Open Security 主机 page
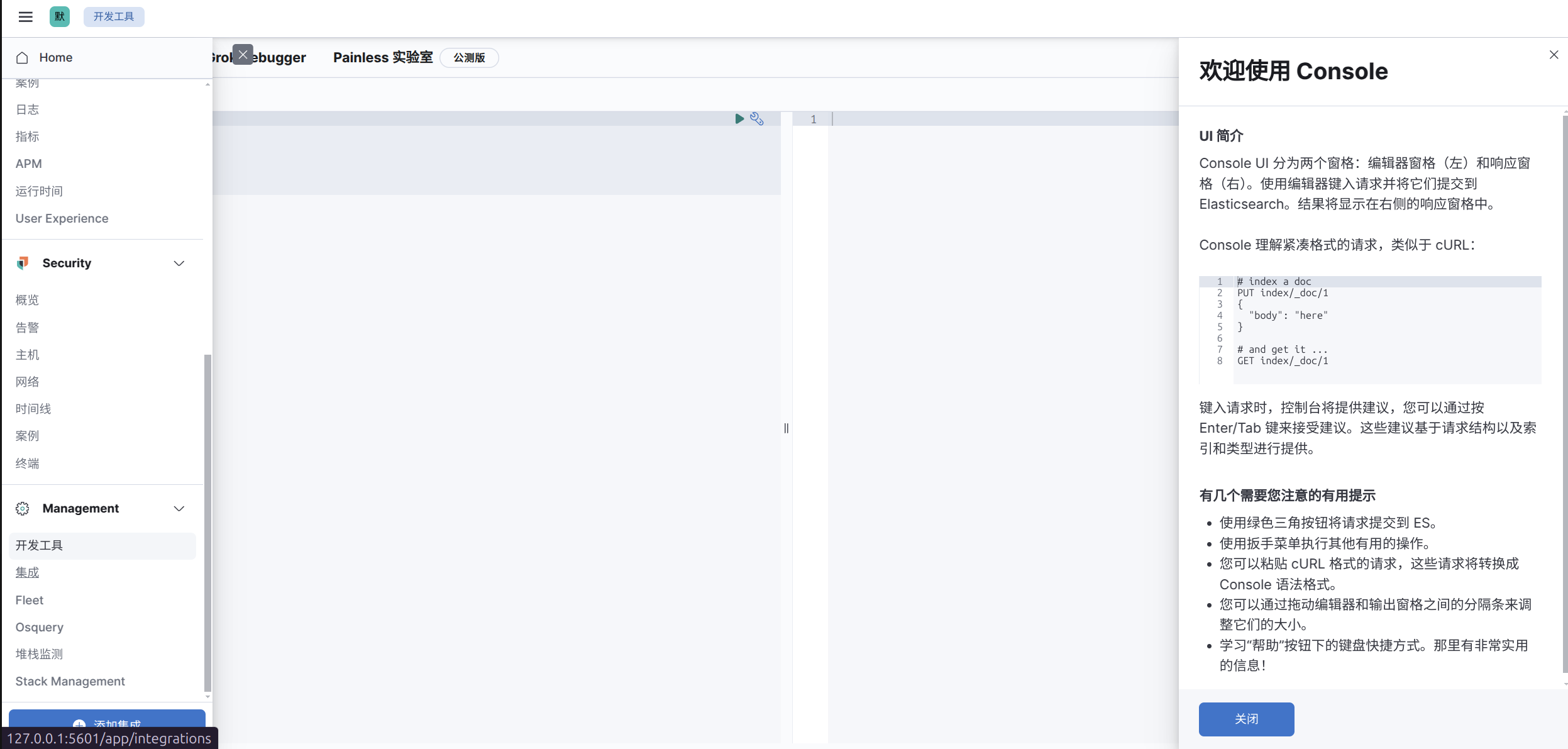Viewport: 1568px width, 749px height. click(28, 355)
